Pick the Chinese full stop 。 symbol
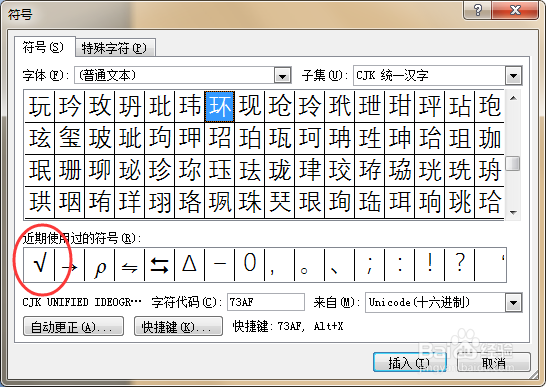 pos(309,265)
